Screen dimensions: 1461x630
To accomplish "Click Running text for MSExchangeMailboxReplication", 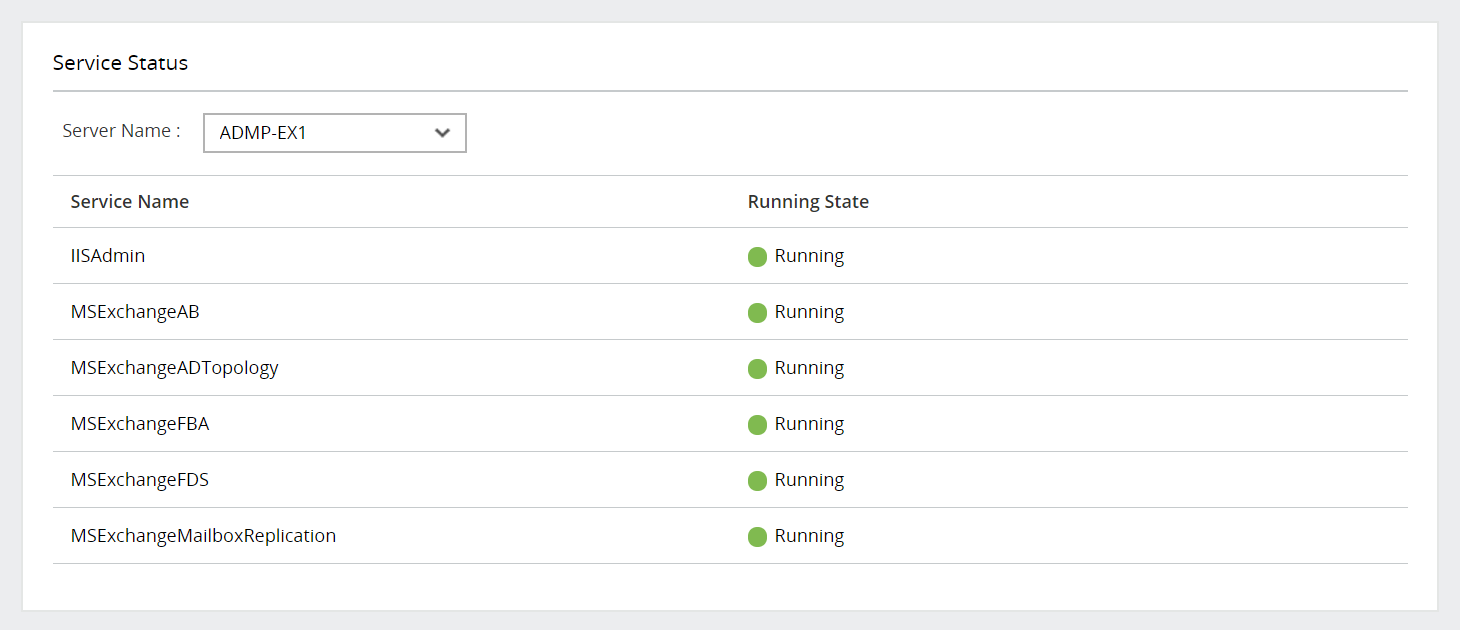I will (809, 536).
